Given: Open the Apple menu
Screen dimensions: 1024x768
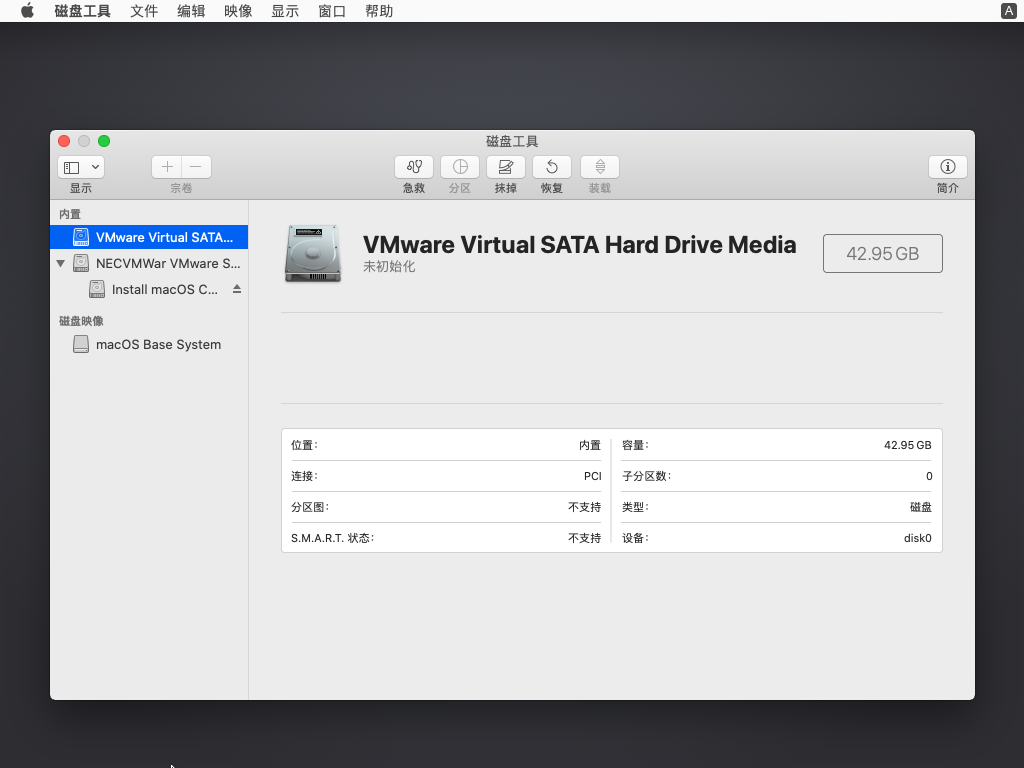Looking at the screenshot, I should click(x=27, y=11).
